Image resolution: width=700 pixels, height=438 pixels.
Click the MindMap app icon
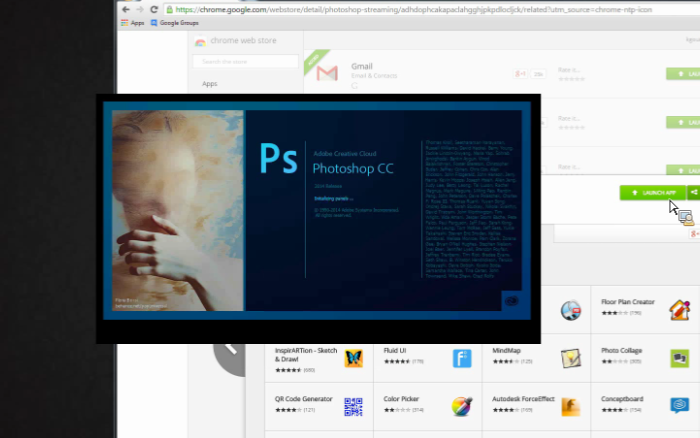coord(570,358)
